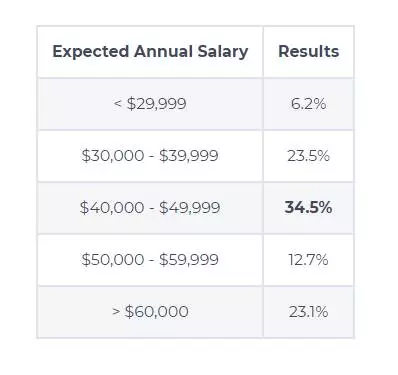Select the $30,000 lower bound text
This screenshot has height=375, width=398.
(113, 156)
